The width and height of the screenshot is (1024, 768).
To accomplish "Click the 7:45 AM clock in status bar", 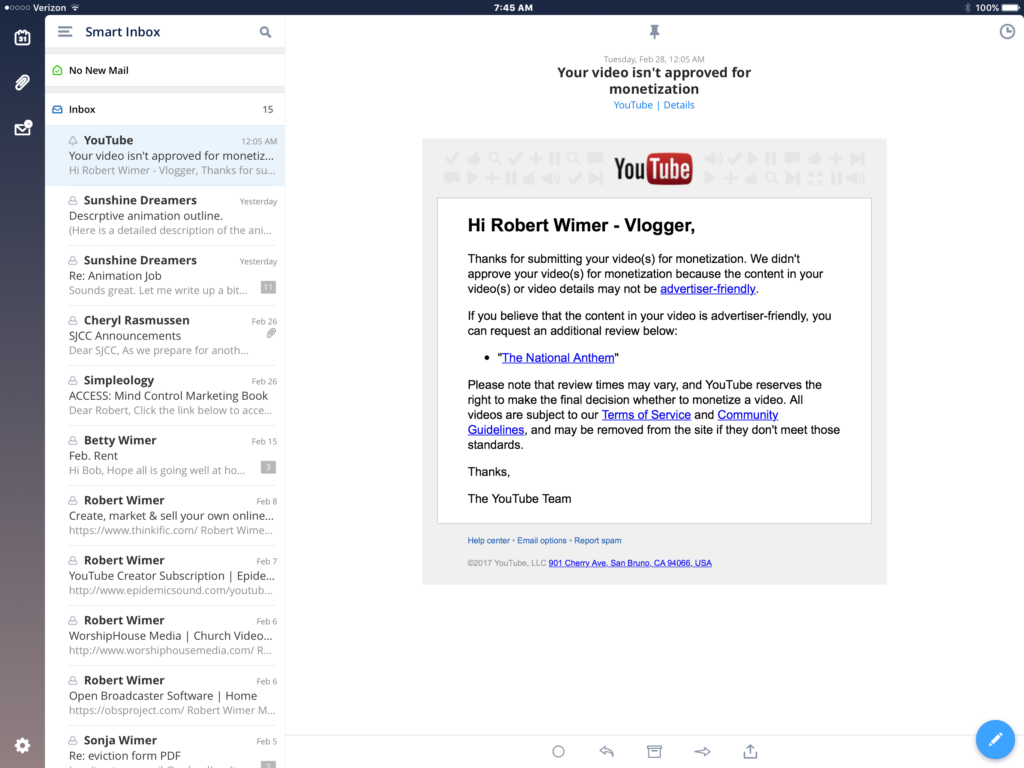I will click(513, 8).
